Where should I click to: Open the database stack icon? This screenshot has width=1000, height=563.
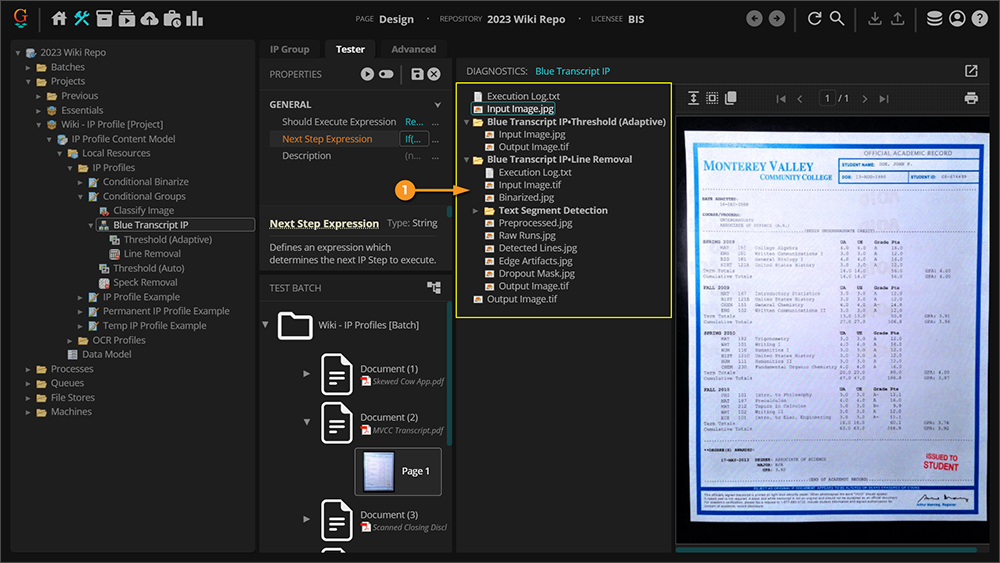tap(934, 18)
